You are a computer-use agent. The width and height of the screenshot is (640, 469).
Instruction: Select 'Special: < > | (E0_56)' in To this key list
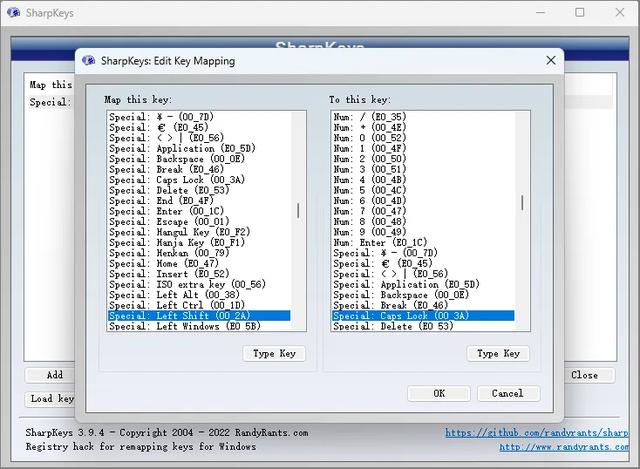click(423, 274)
